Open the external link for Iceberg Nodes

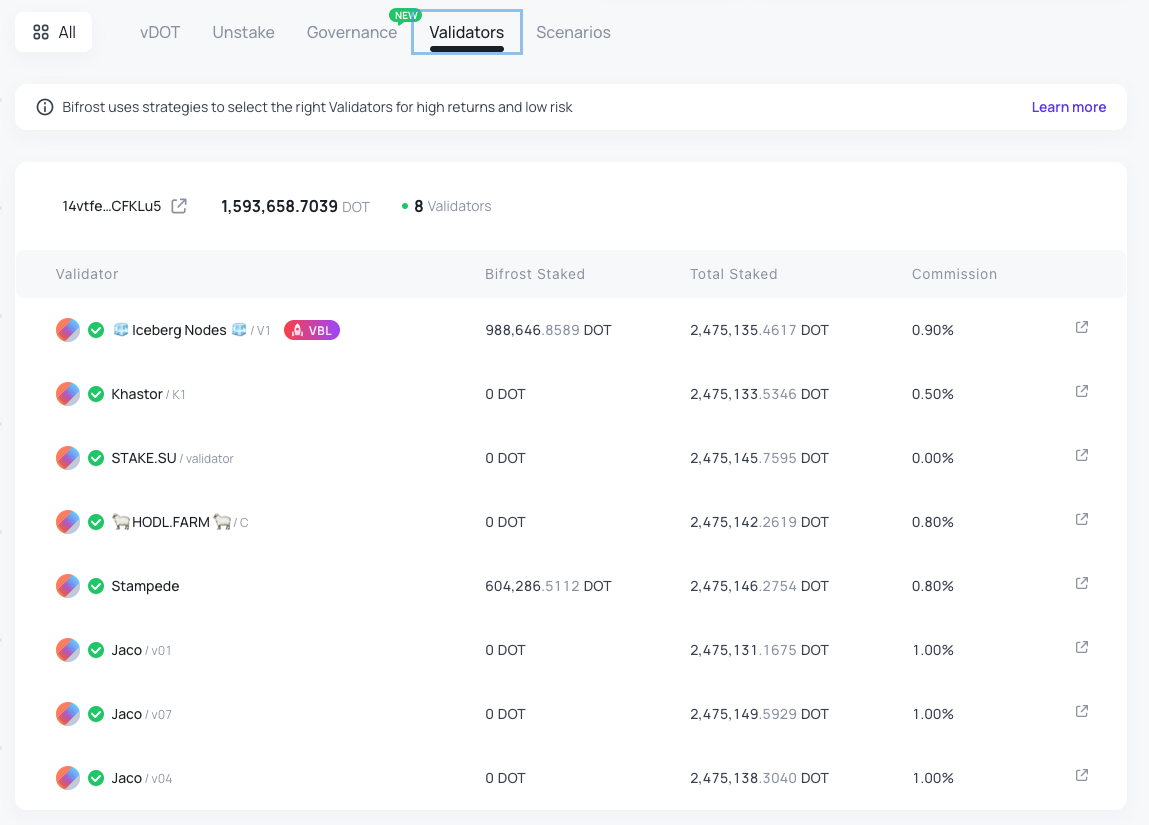[1082, 328]
